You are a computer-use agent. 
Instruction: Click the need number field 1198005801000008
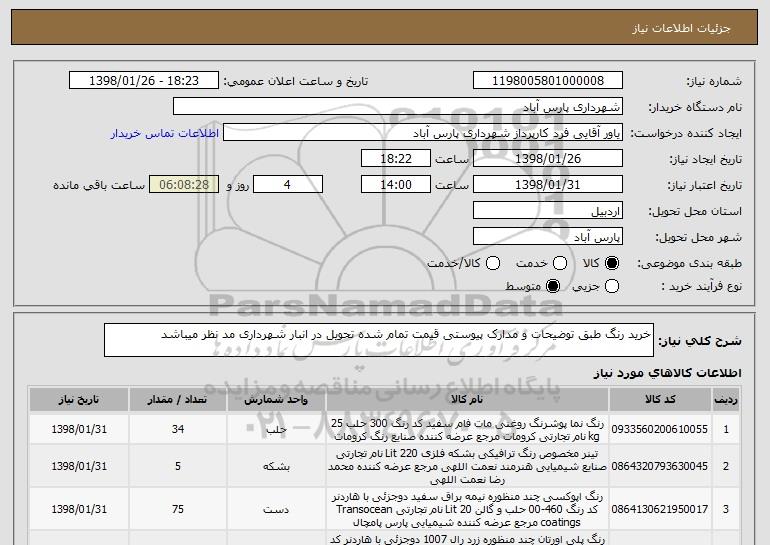point(548,81)
